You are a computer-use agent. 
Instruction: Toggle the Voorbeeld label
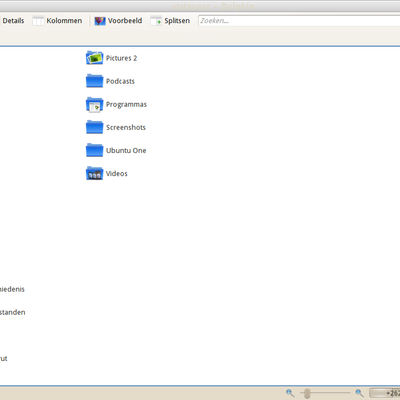125,21
